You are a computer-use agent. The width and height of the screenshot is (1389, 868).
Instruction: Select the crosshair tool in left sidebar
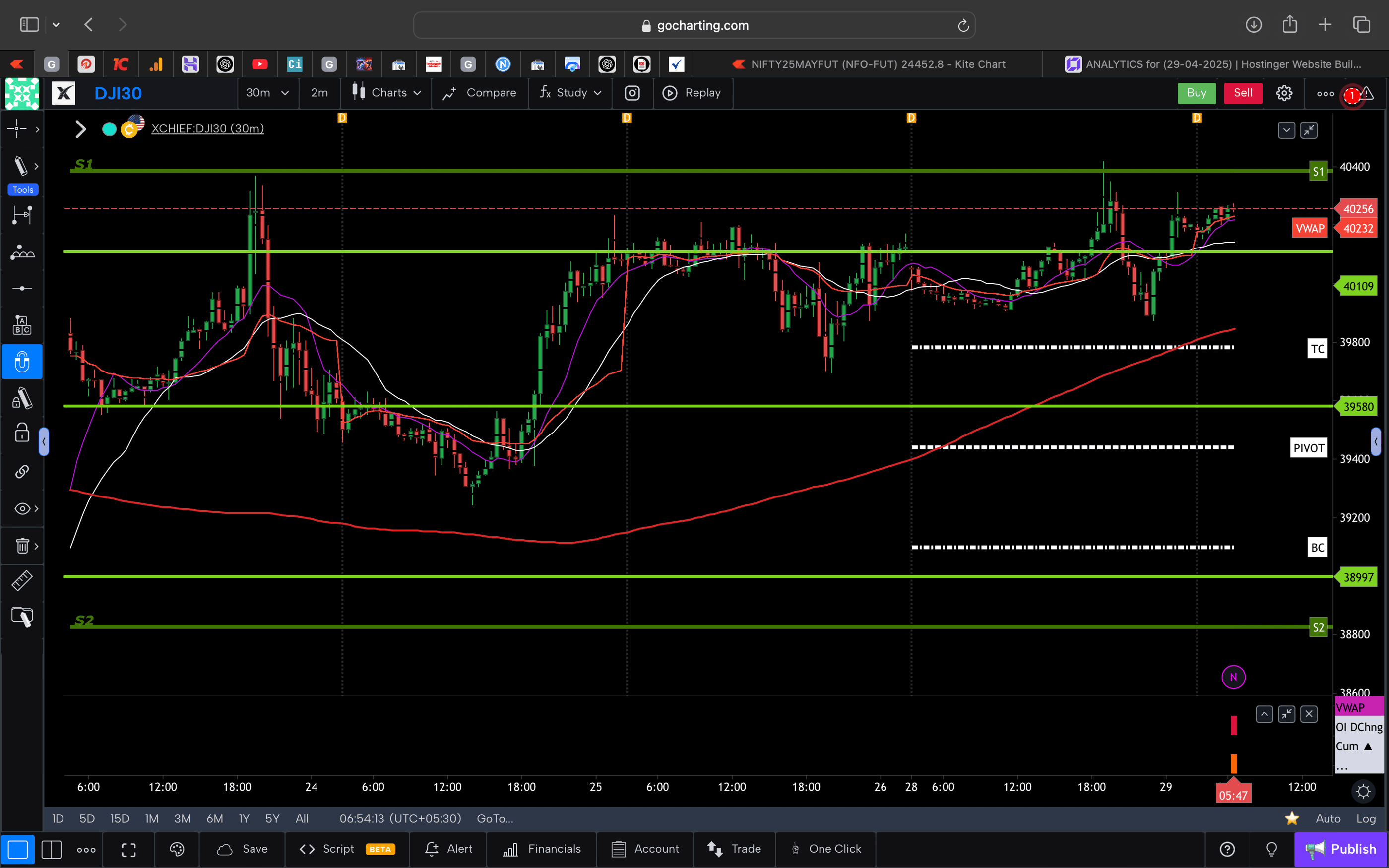[17, 129]
